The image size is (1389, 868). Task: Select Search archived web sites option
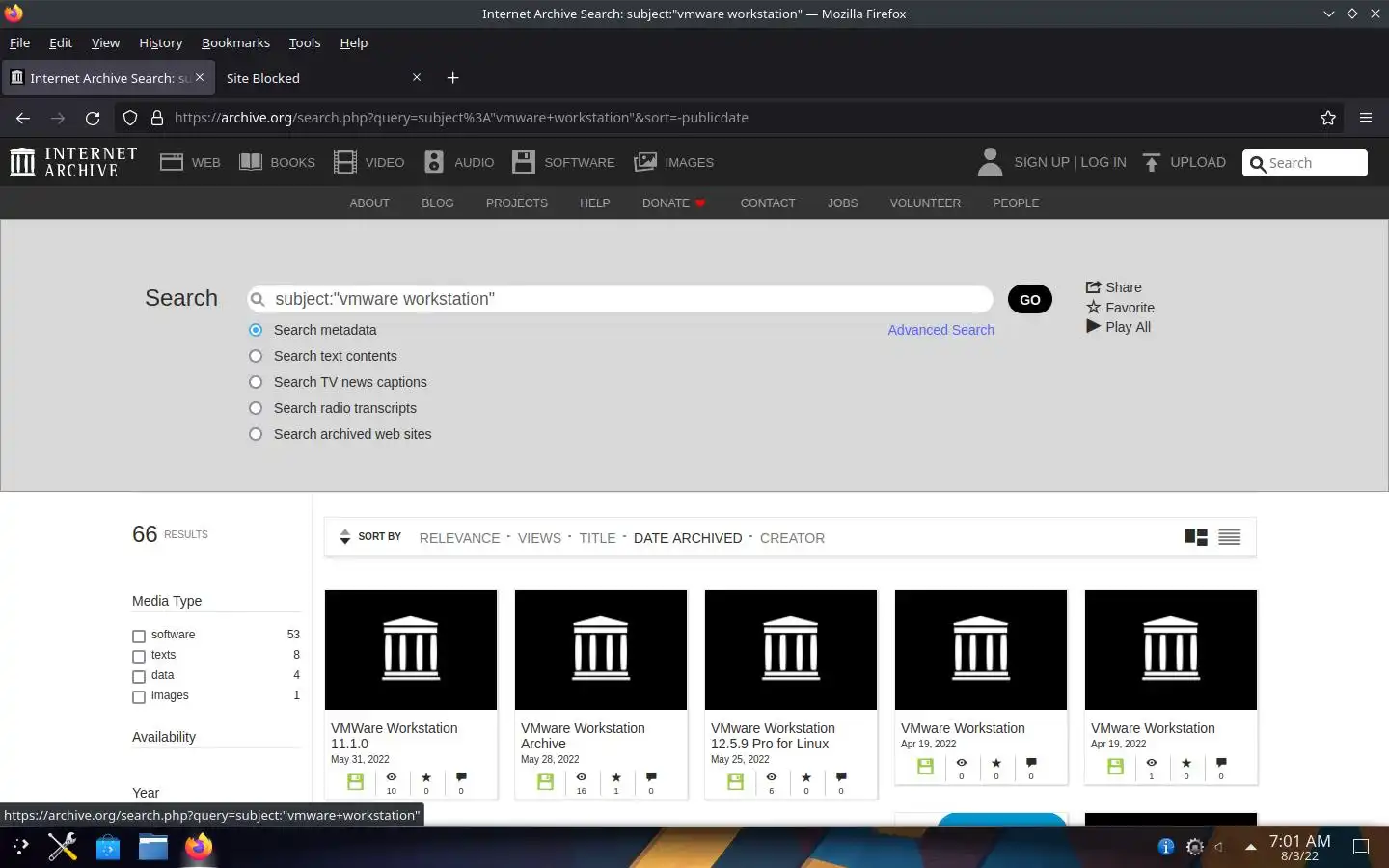256,434
